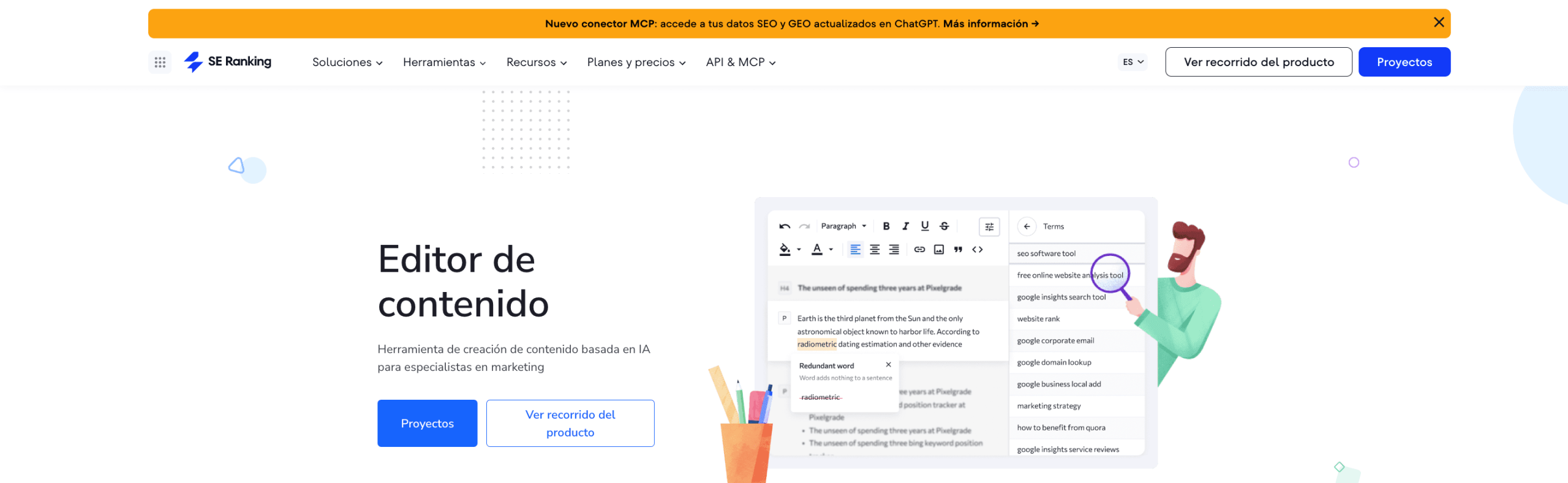Expand the Herramientas menu
Image resolution: width=1568 pixels, height=483 pixels.
pyautogui.click(x=444, y=62)
